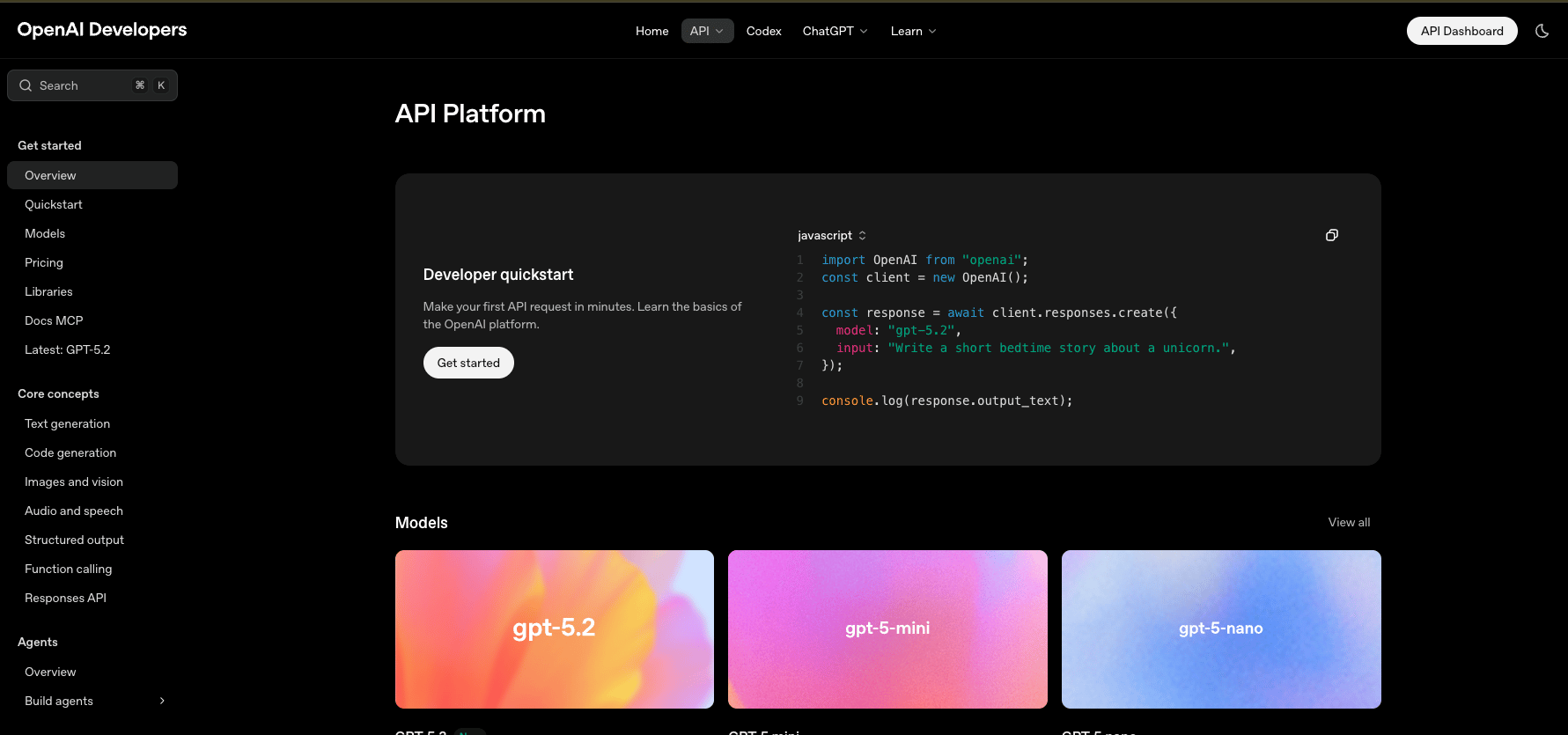Open Code generation guide
Screen dimensions: 1568x735
point(92,452)
